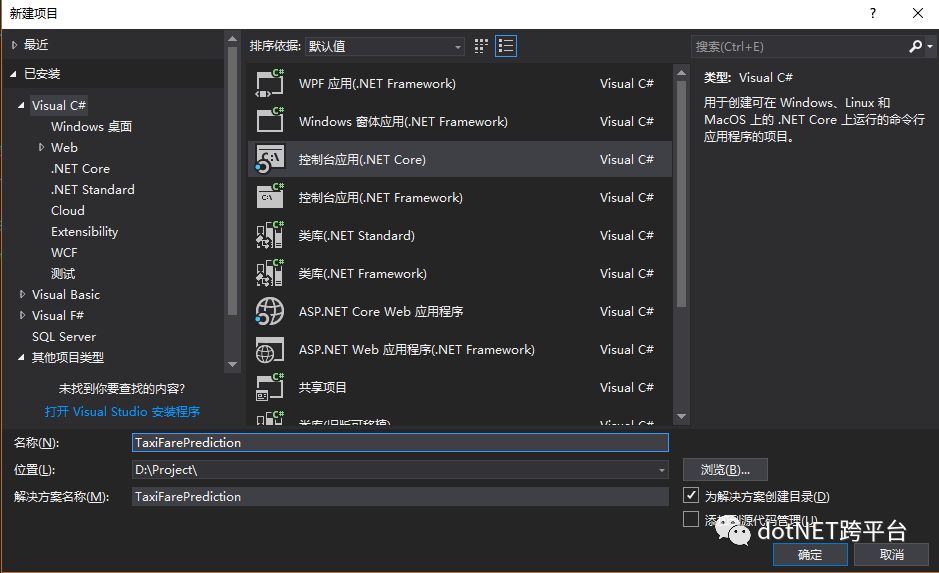Click the 类库(.NET Standard) template icon
The height and width of the screenshot is (573, 939).
tap(269, 235)
